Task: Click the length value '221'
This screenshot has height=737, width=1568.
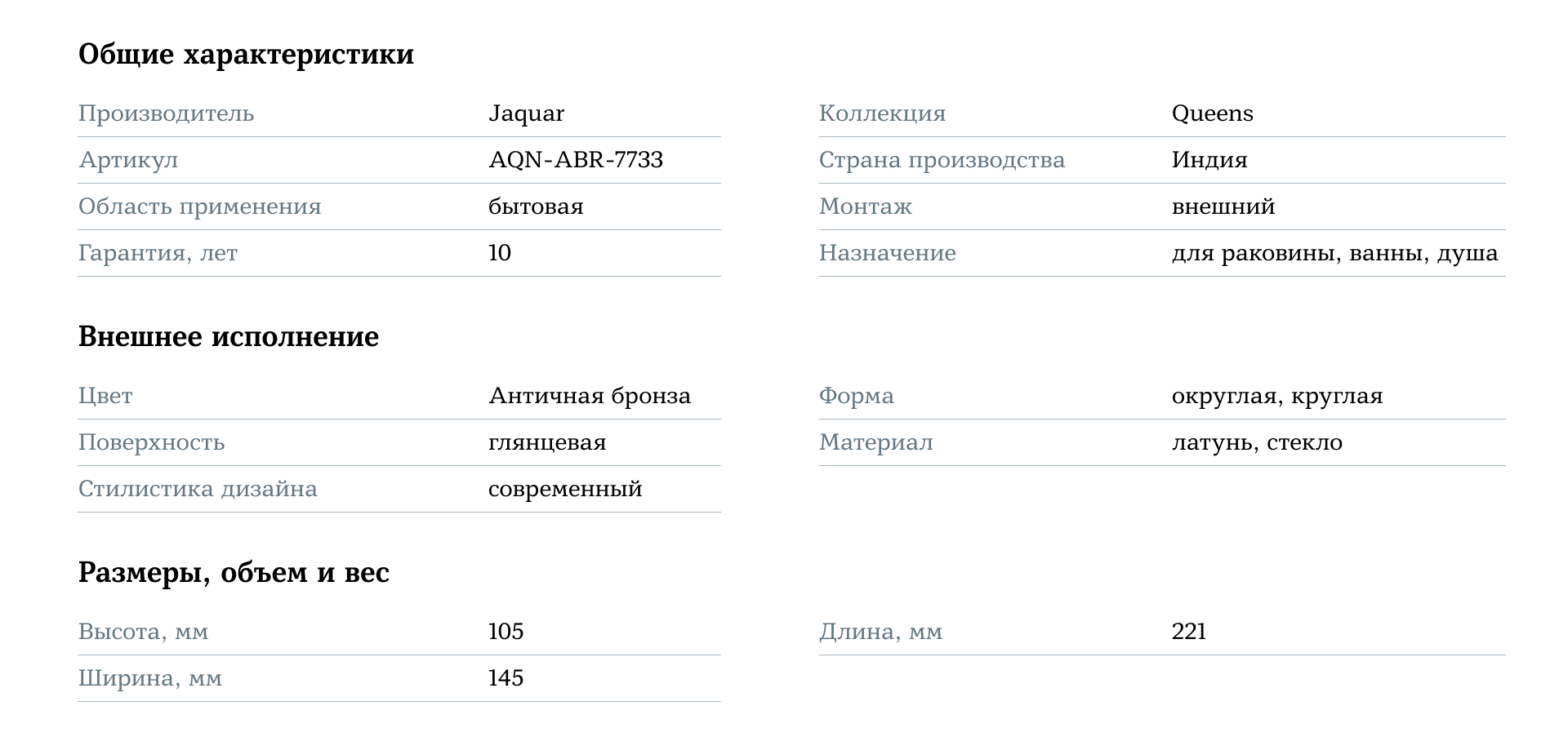Action: [x=1189, y=632]
